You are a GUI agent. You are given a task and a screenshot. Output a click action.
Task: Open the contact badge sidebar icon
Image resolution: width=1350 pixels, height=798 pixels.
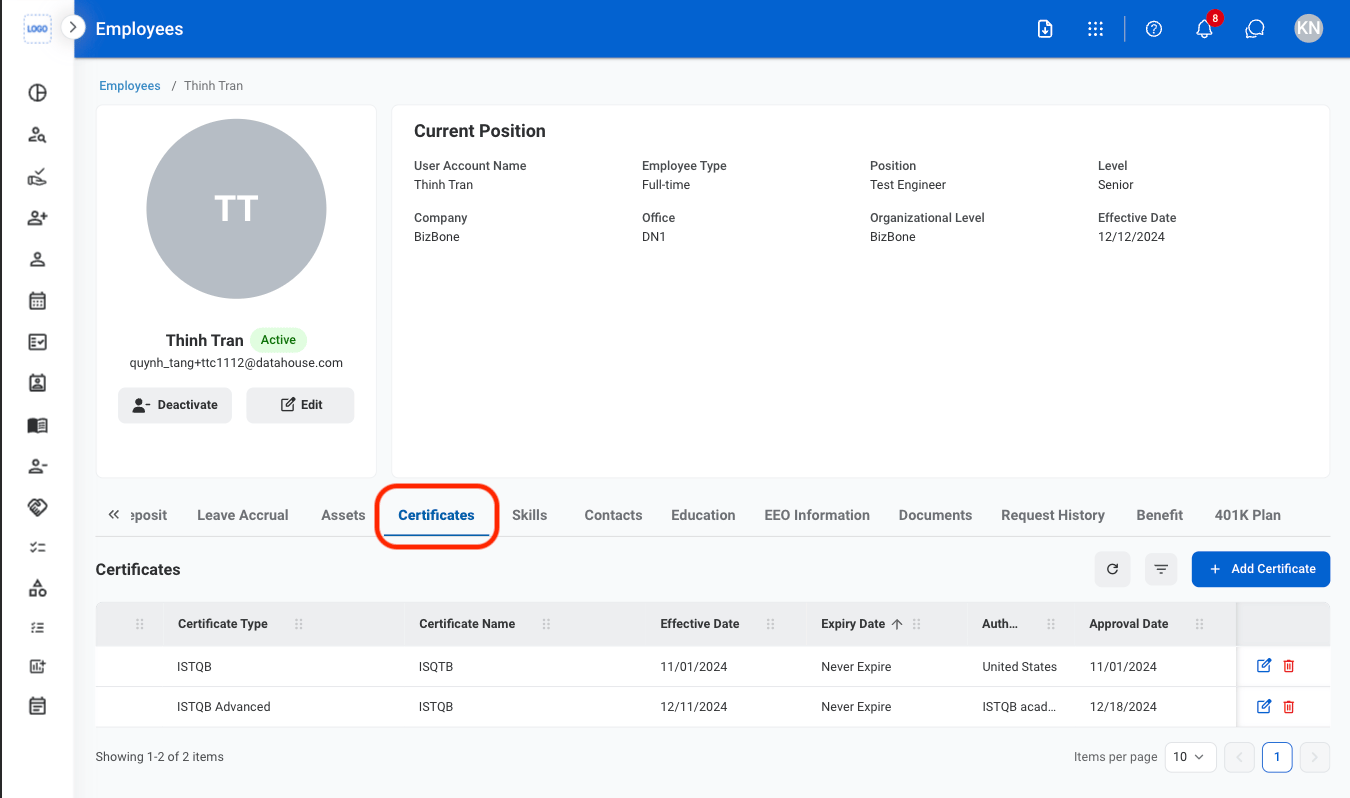point(37,383)
